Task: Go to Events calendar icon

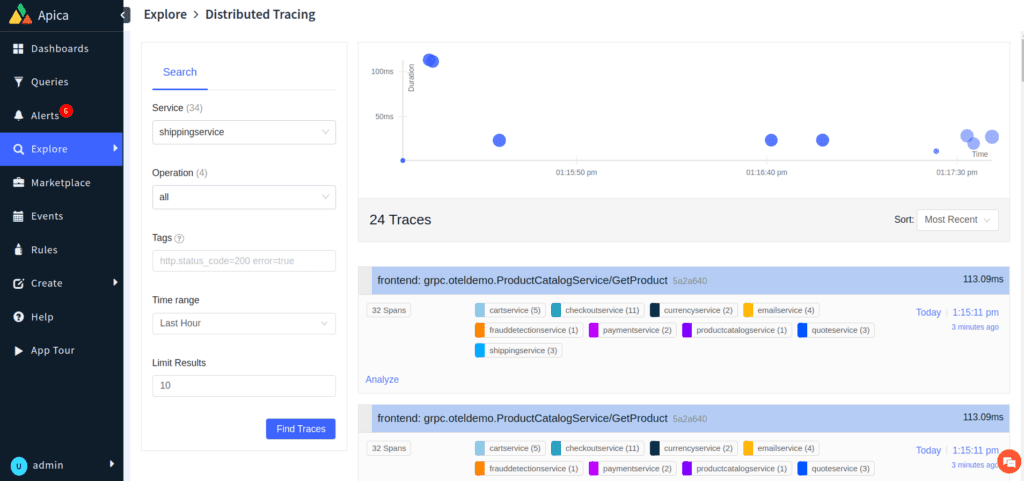Action: (18, 216)
